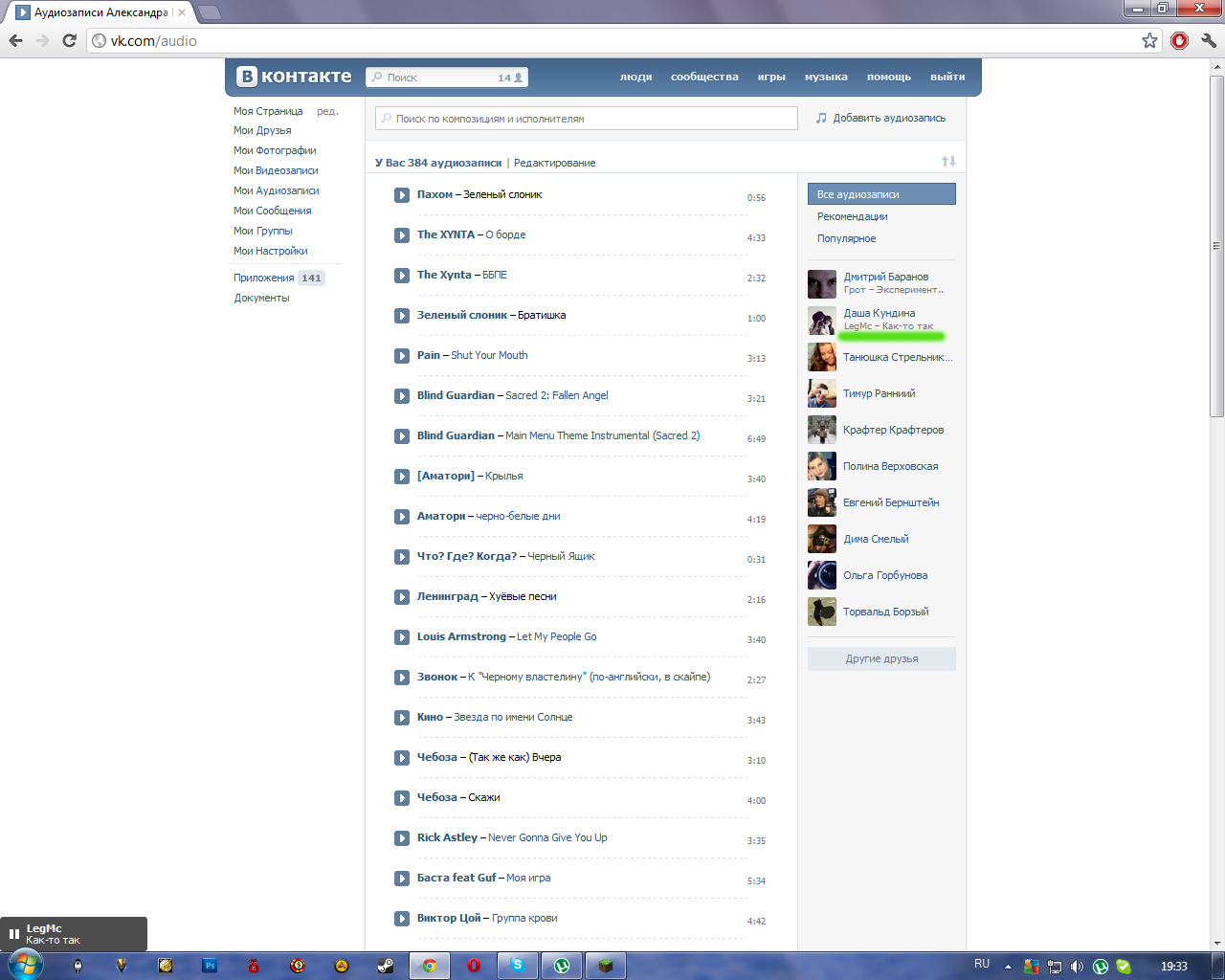Viewport: 1225px width, 980px height.
Task: Click the header Поиск field
Action: pos(447,78)
